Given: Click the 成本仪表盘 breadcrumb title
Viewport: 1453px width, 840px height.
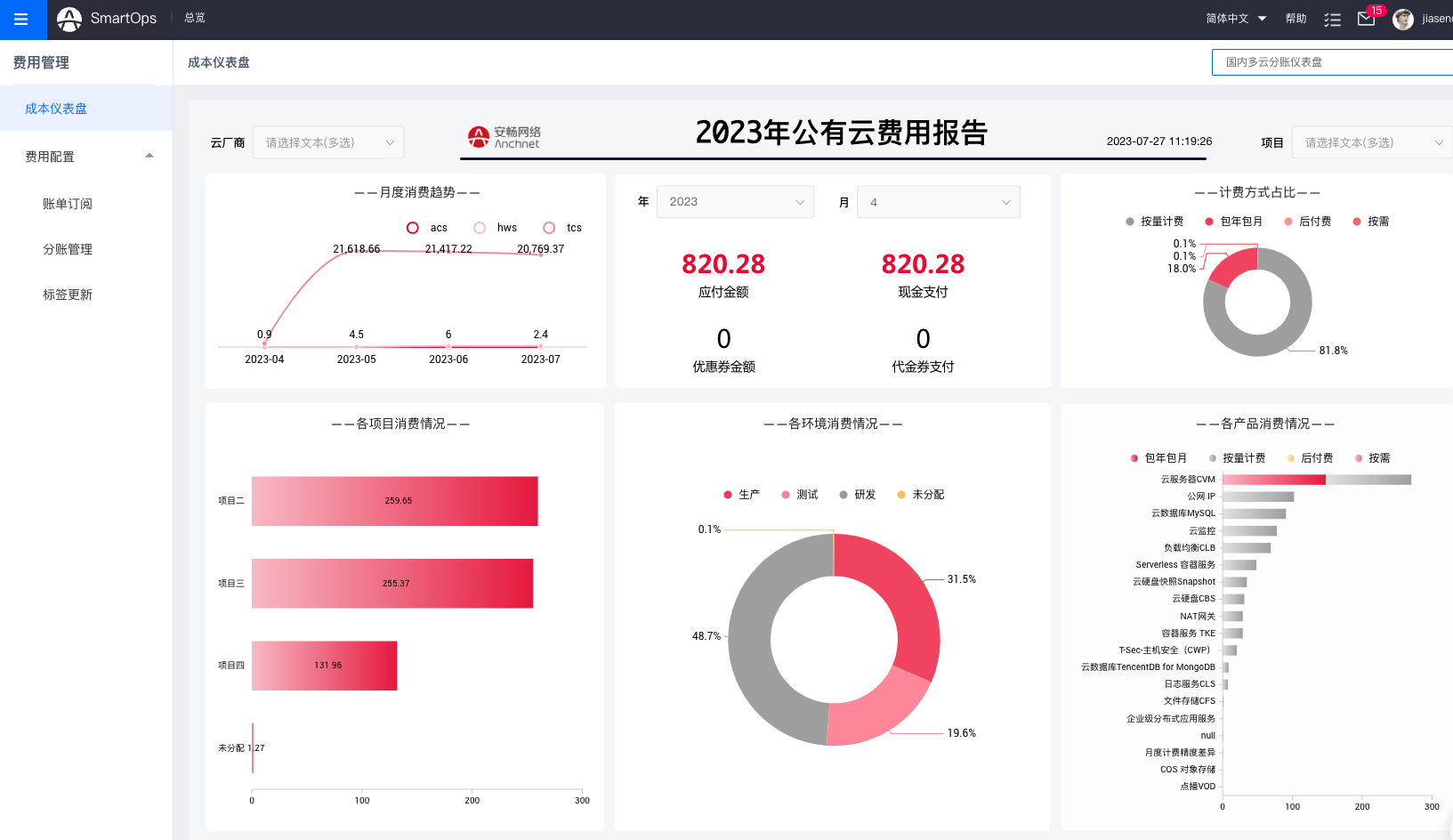Looking at the screenshot, I should point(219,62).
